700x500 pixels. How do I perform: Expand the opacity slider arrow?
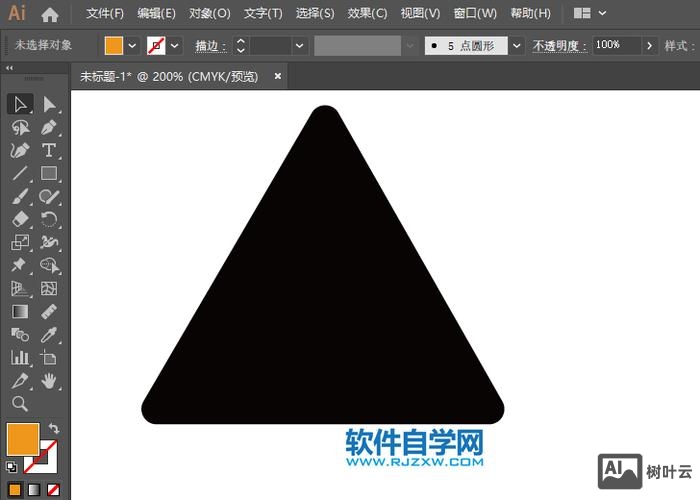[649, 46]
